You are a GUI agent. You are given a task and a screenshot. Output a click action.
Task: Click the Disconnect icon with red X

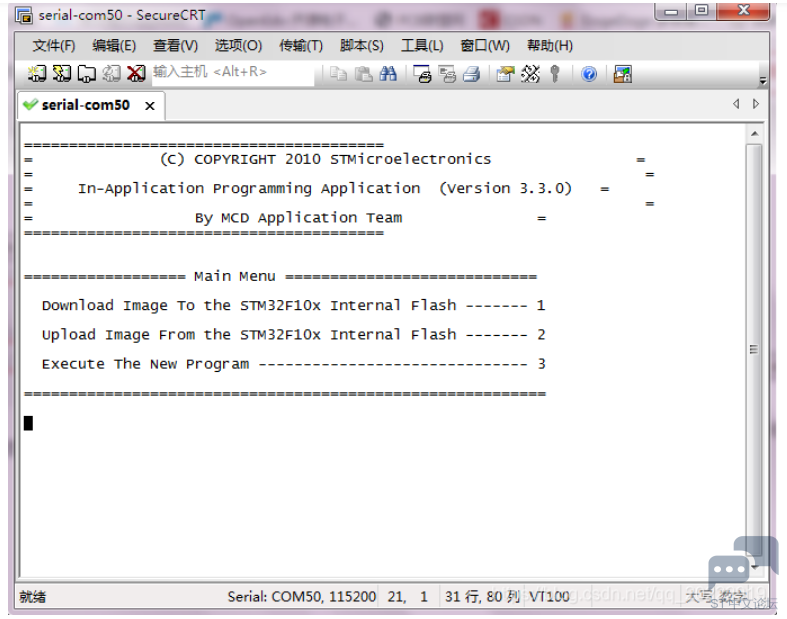[x=136, y=73]
